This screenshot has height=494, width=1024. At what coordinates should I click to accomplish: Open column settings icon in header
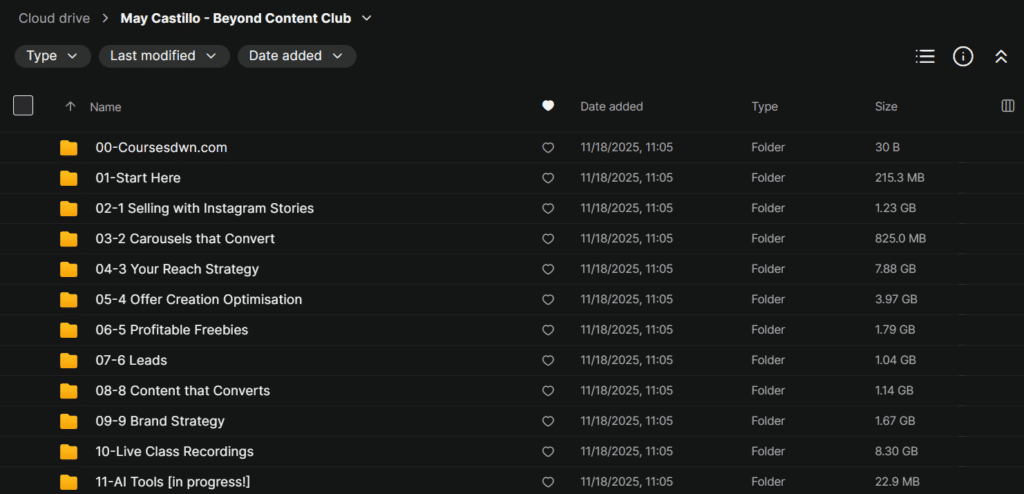1008,106
